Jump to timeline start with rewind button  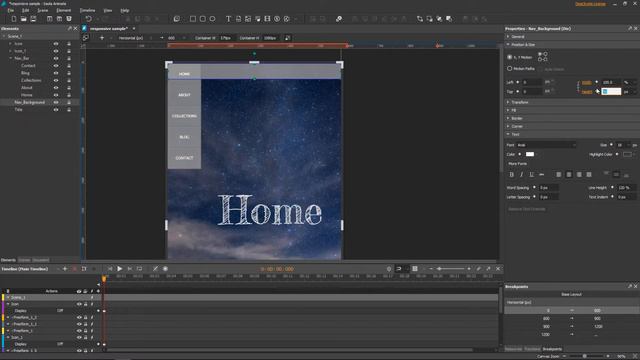click(110, 269)
